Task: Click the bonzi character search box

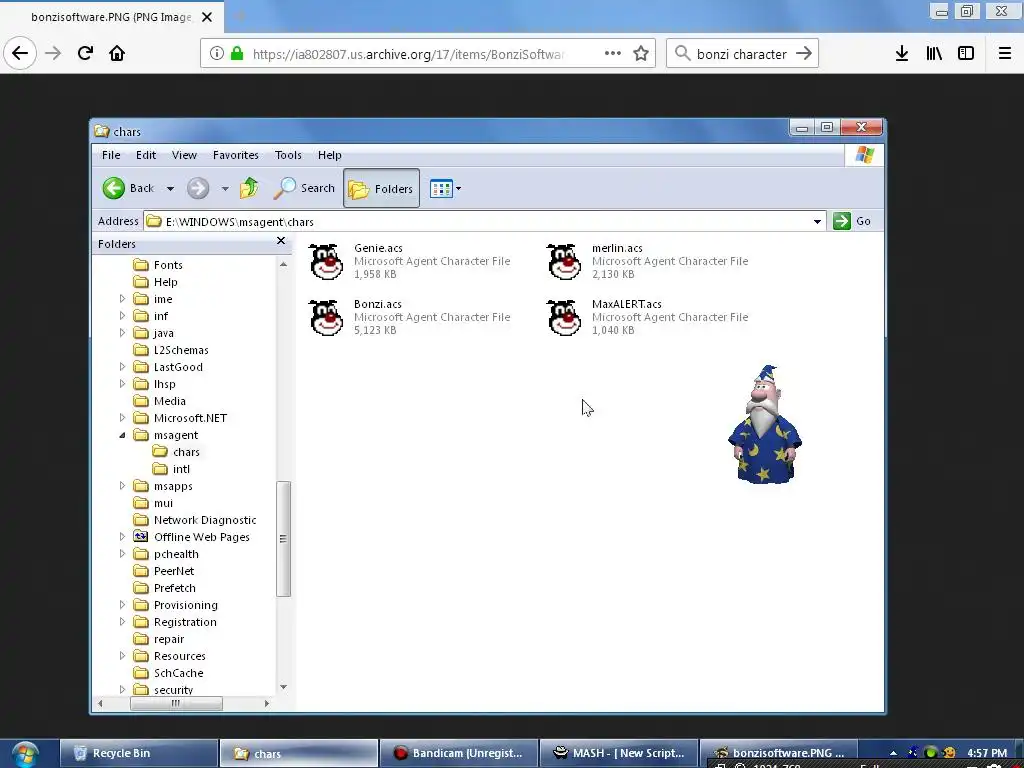Action: coord(742,54)
